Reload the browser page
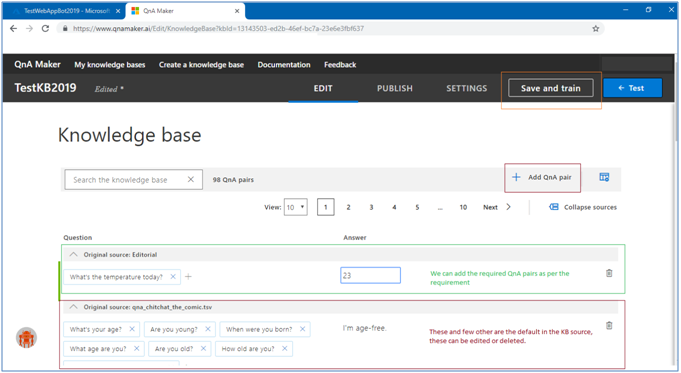This screenshot has height=373, width=681. click(45, 29)
